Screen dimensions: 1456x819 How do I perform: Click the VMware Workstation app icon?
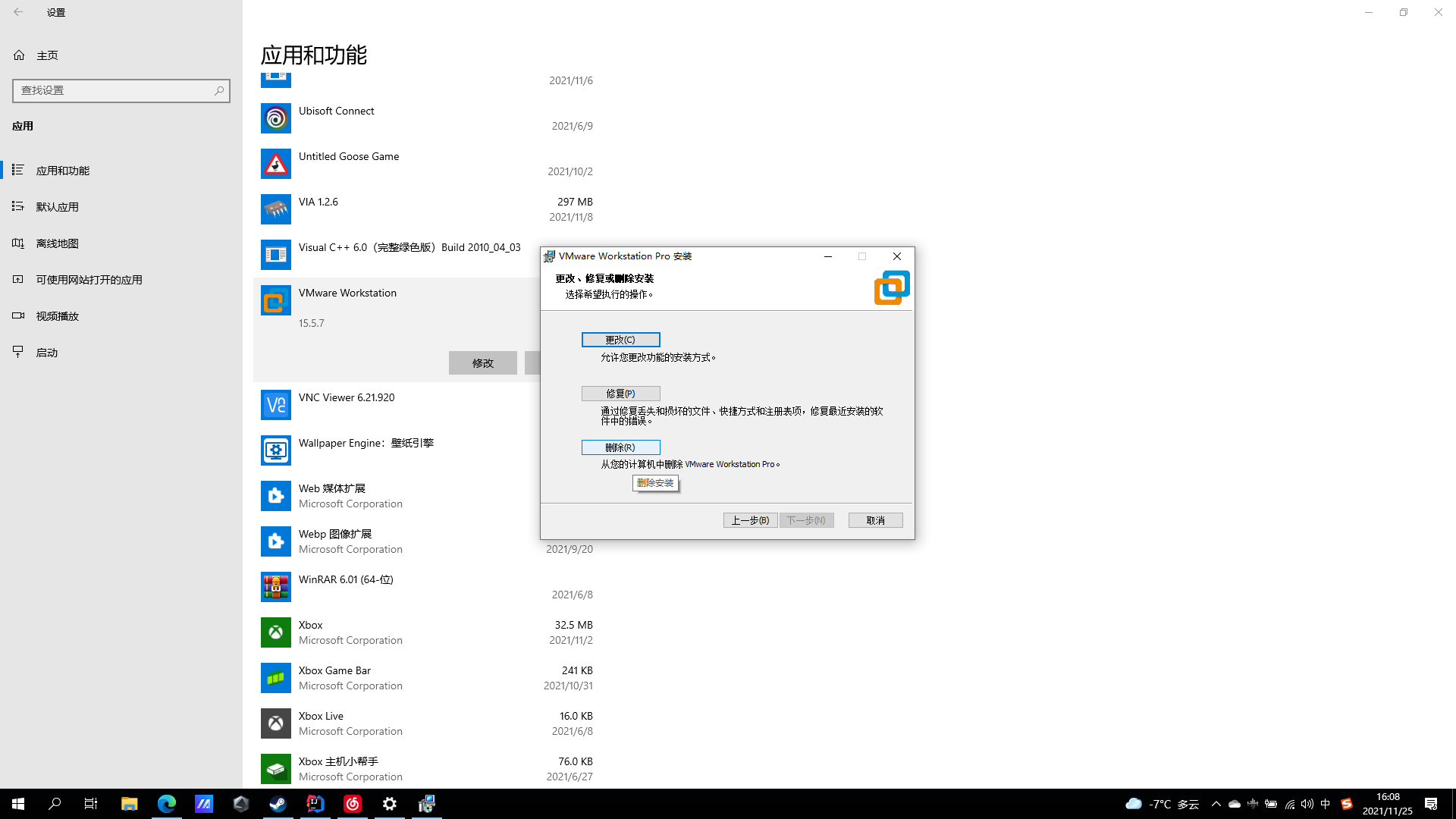tap(275, 300)
